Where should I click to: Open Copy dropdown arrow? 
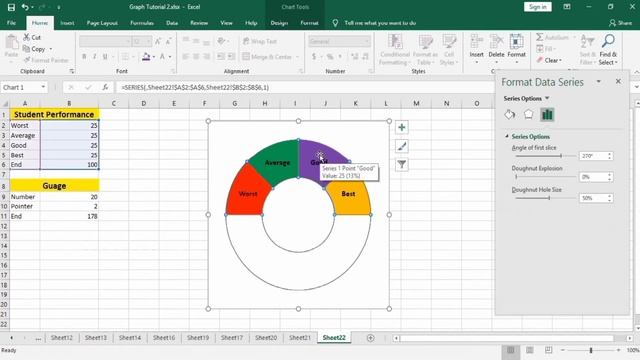[x=51, y=49]
